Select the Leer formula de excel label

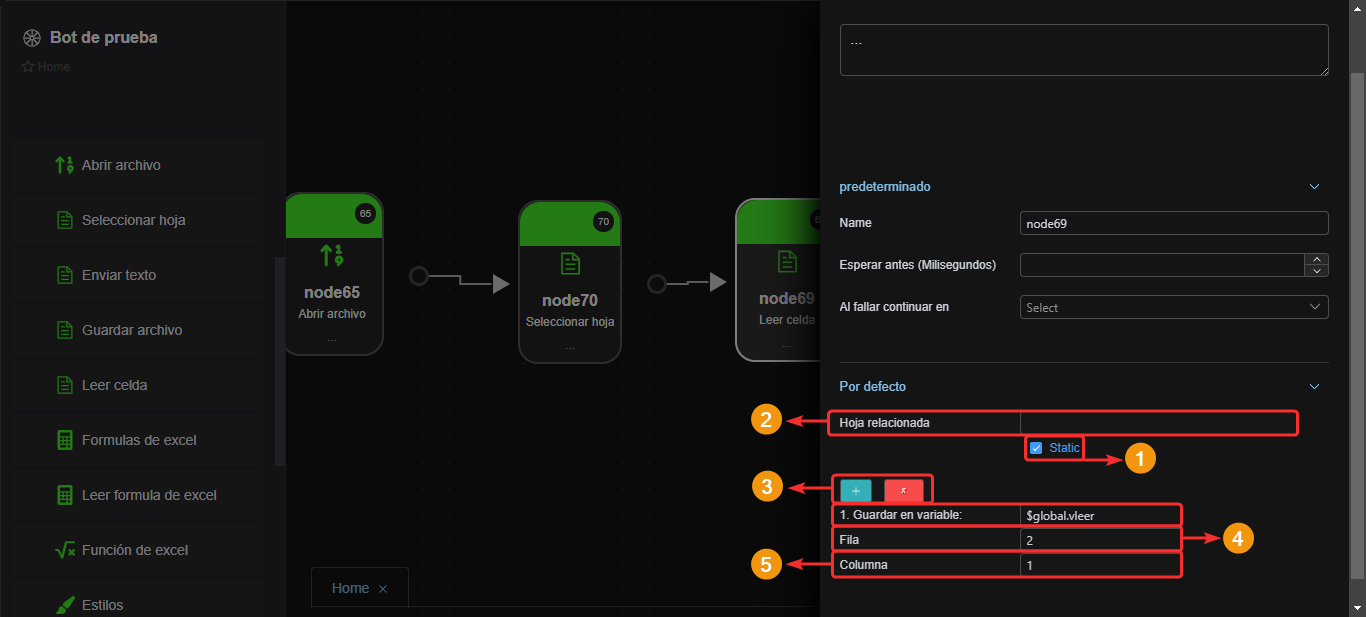149,495
